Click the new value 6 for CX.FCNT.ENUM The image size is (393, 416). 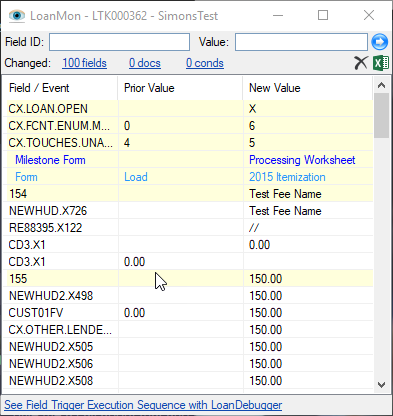(x=252, y=126)
